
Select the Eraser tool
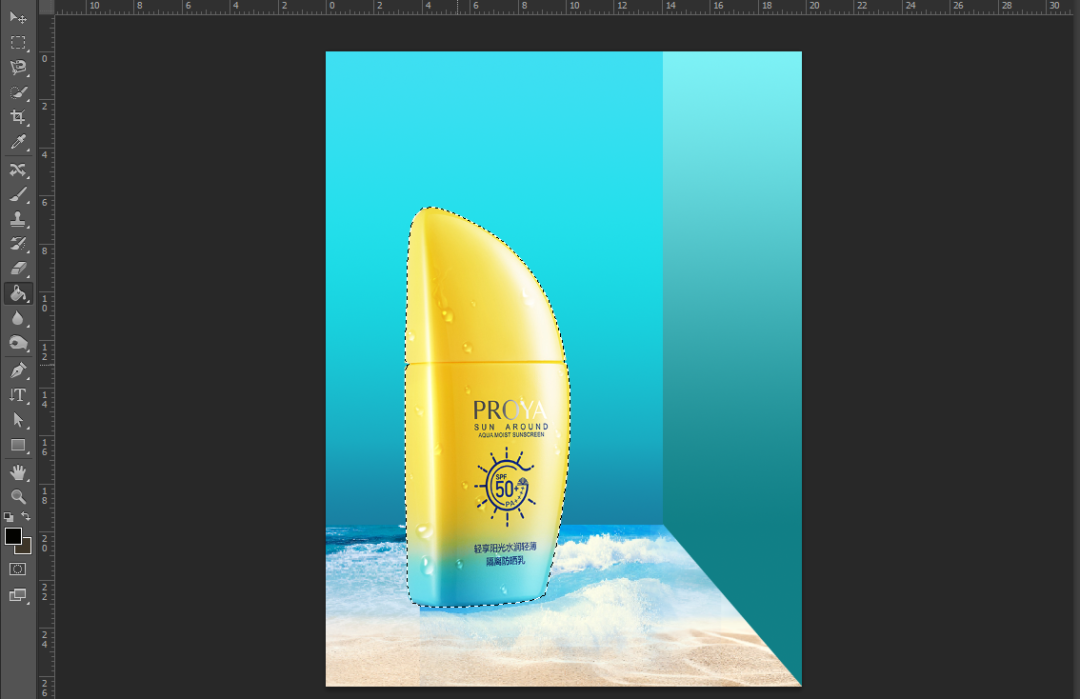point(18,269)
